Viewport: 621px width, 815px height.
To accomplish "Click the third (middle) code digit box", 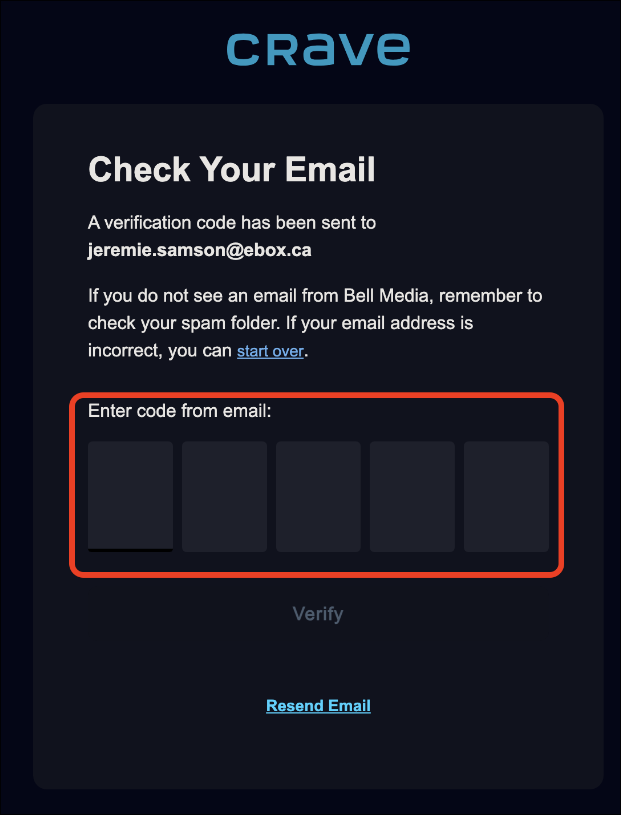I will pos(318,496).
